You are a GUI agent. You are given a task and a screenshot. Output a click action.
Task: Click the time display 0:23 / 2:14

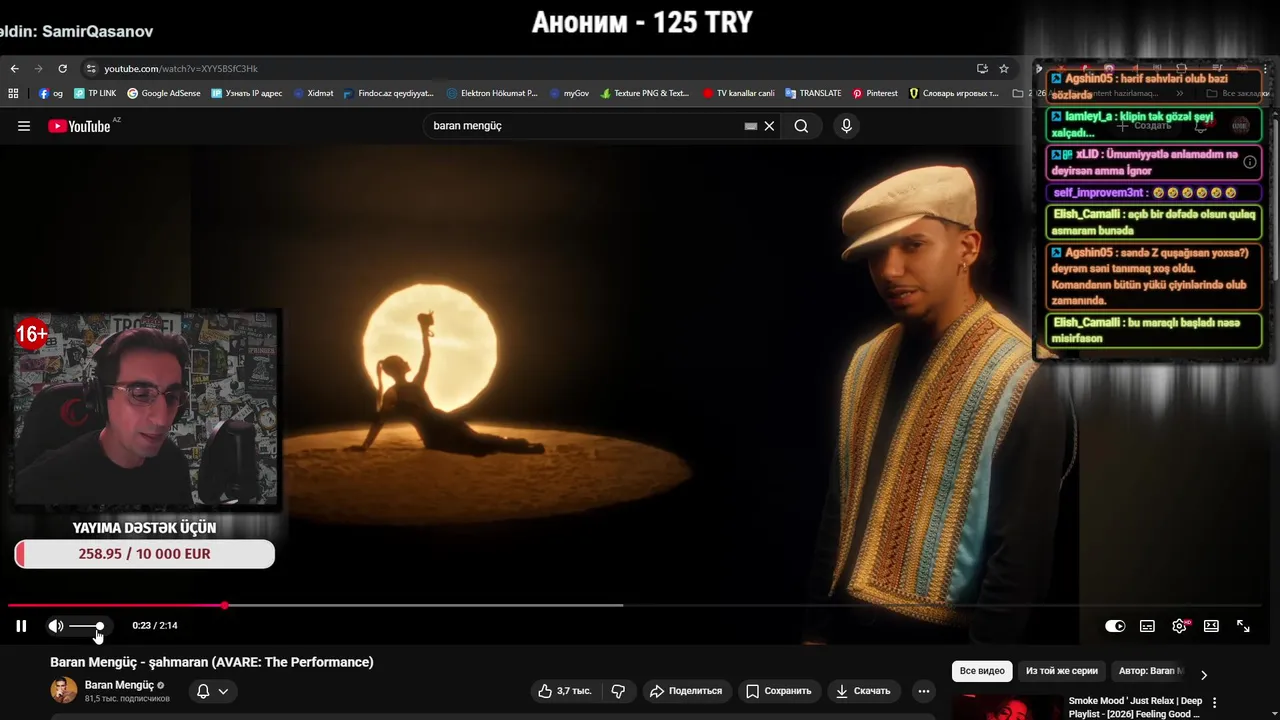pyautogui.click(x=155, y=626)
